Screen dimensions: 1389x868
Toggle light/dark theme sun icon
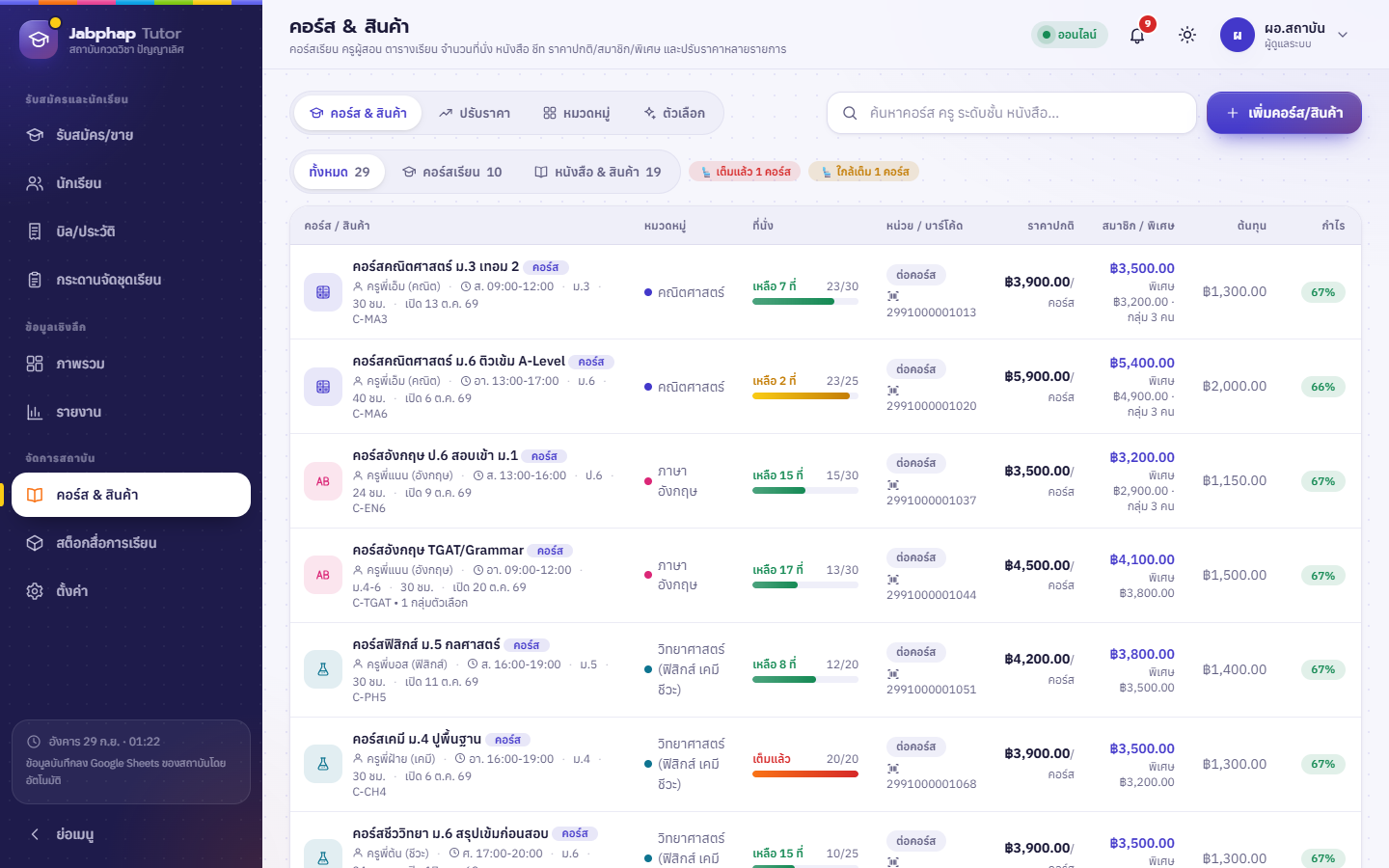(x=1187, y=35)
